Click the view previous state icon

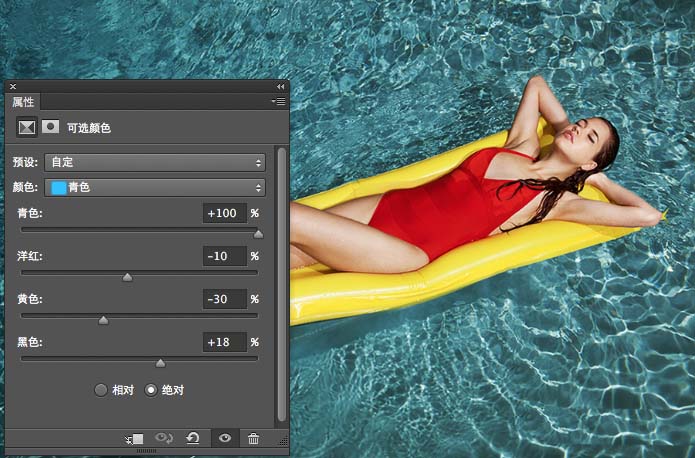(164, 439)
